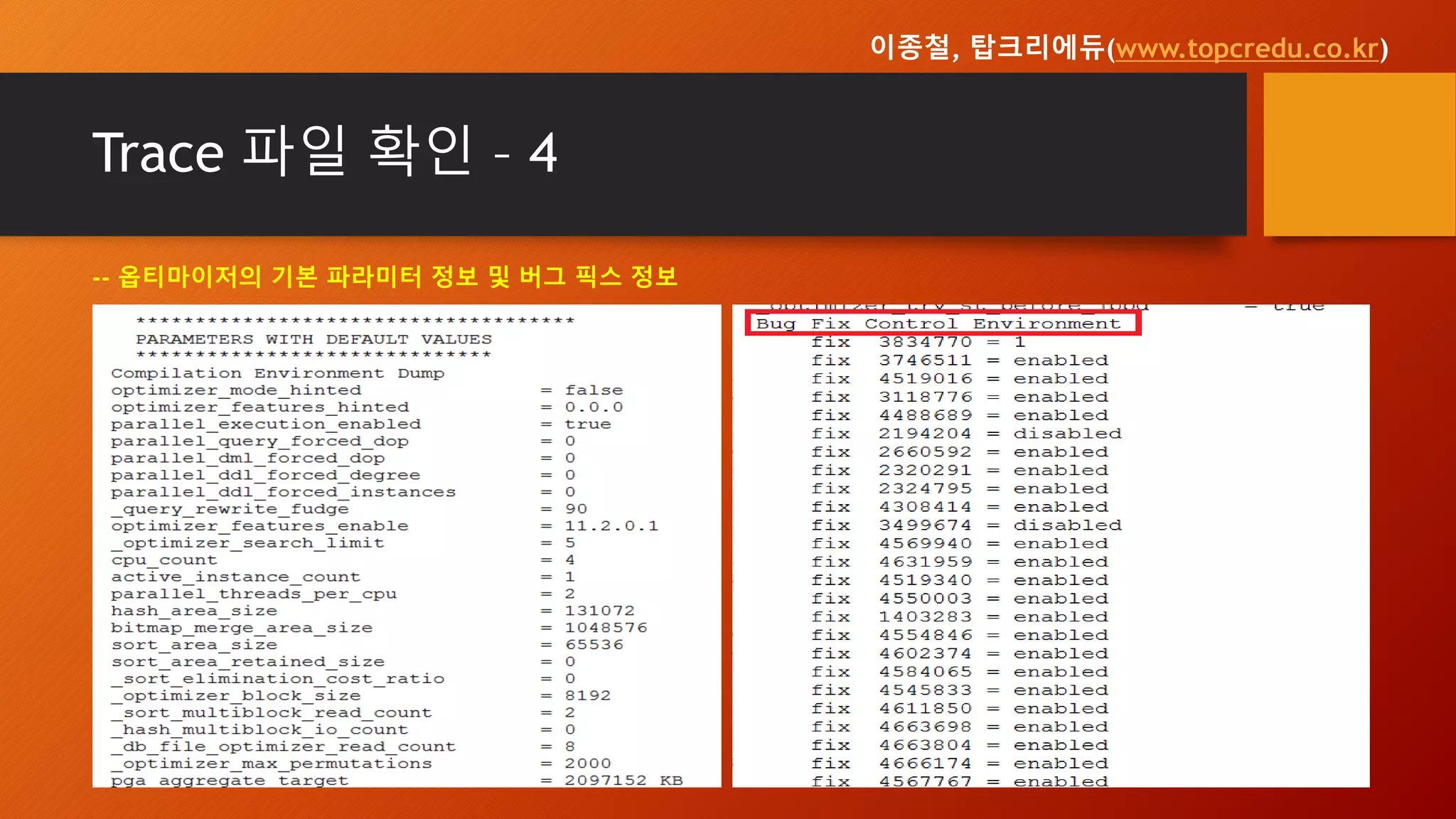This screenshot has width=1456, height=819.
Task: Select 'bitmap_merge_area_size' parameter
Action: (x=242, y=628)
